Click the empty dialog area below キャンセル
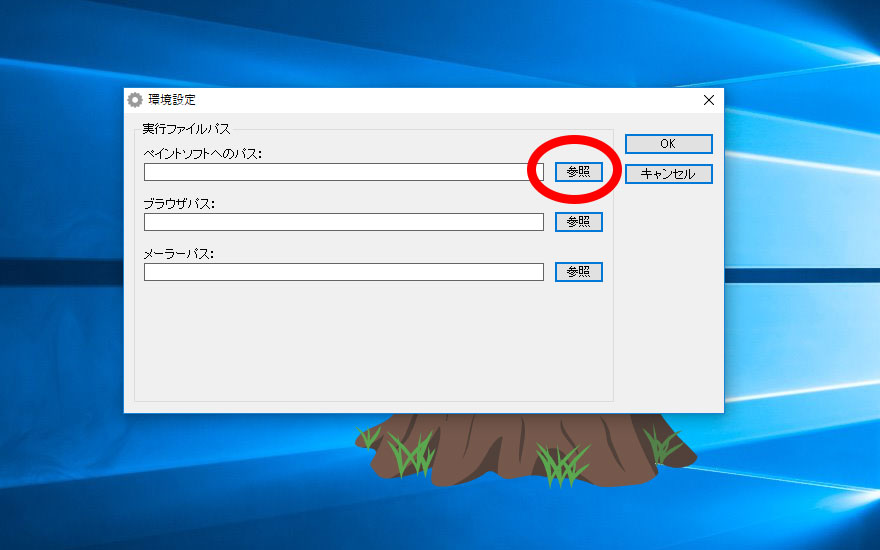Image resolution: width=880 pixels, height=550 pixels. pos(668,300)
